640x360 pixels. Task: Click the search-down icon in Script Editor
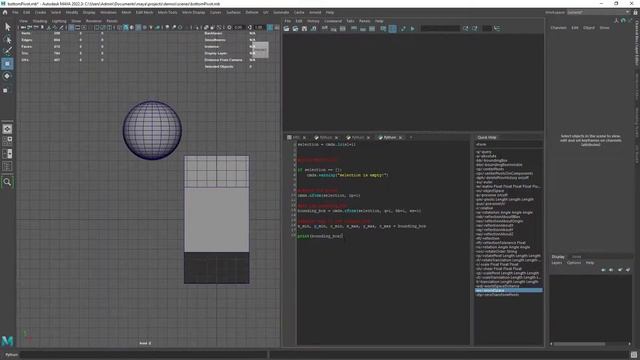(466, 29)
